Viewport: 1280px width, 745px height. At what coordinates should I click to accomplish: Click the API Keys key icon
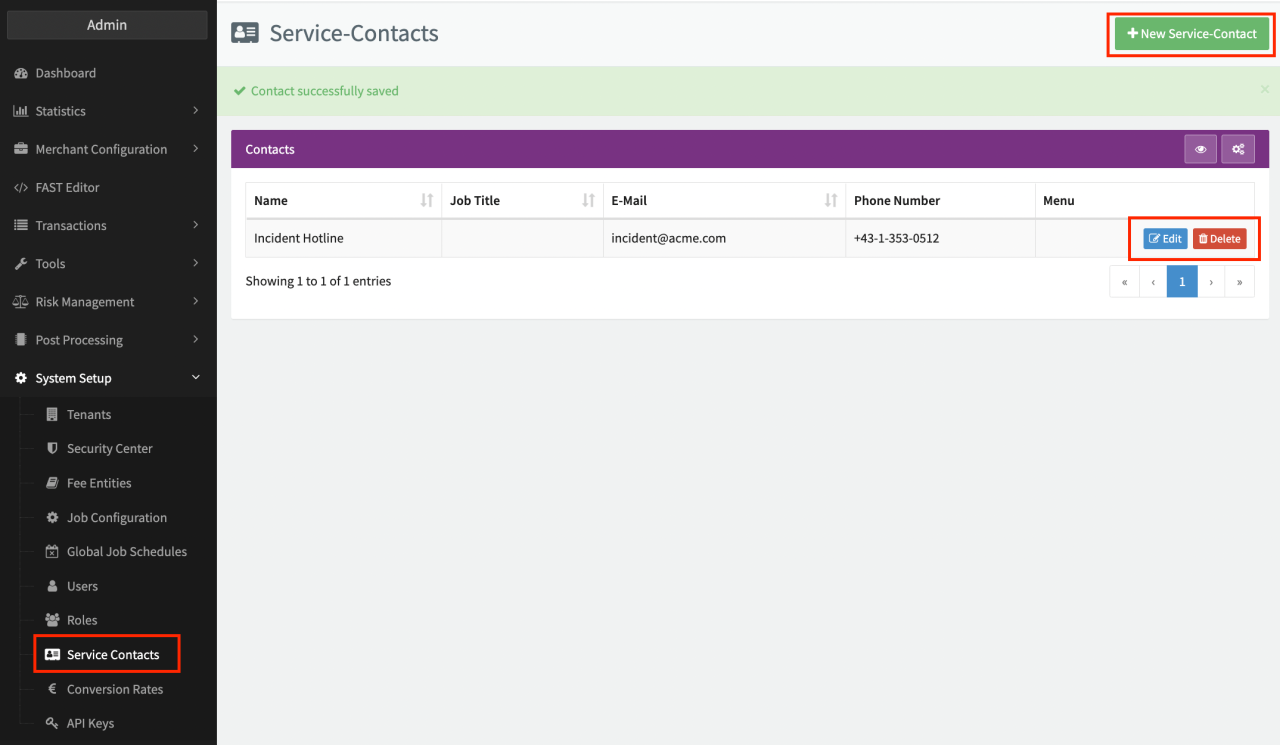(x=53, y=723)
